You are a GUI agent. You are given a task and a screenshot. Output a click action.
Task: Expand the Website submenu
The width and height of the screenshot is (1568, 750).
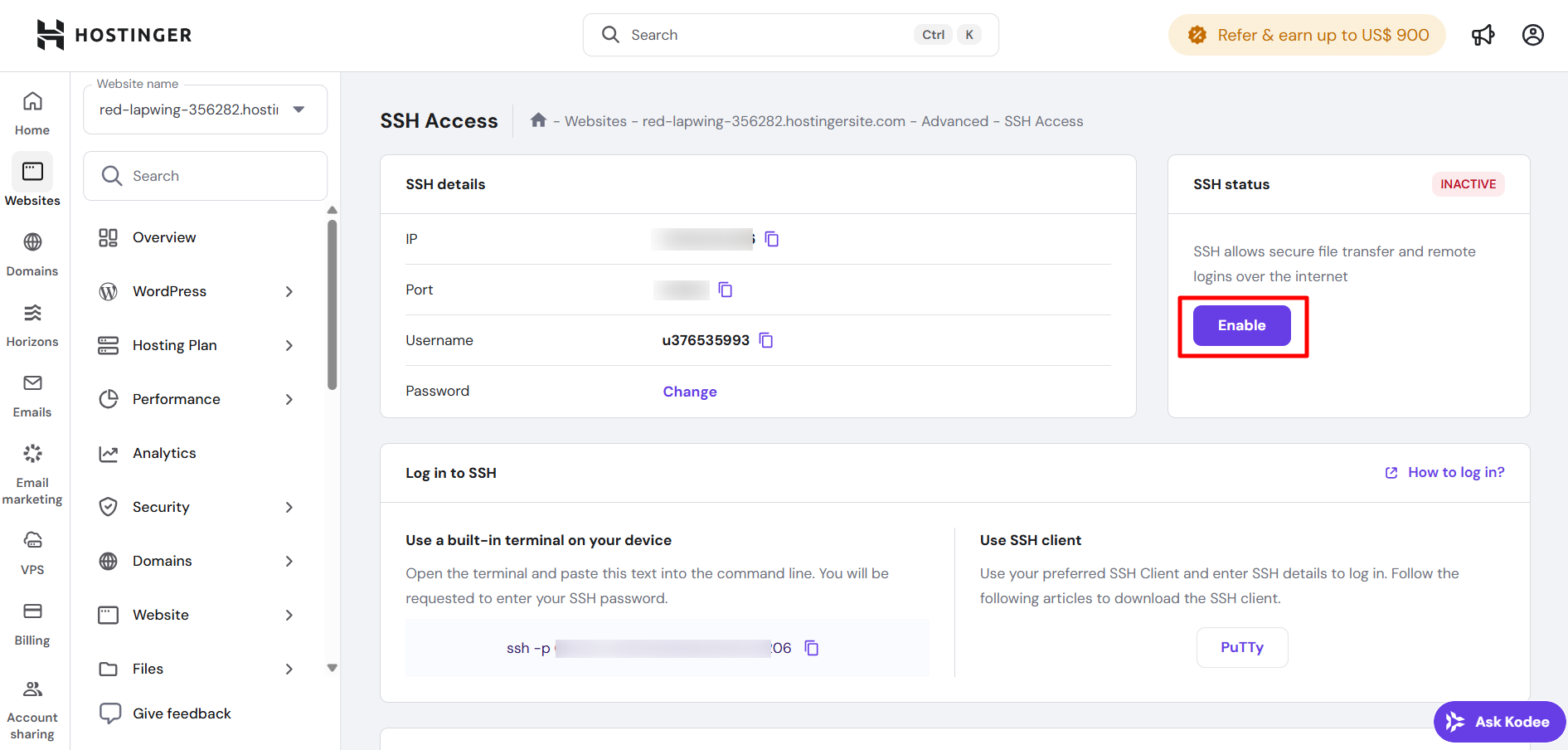pos(289,615)
